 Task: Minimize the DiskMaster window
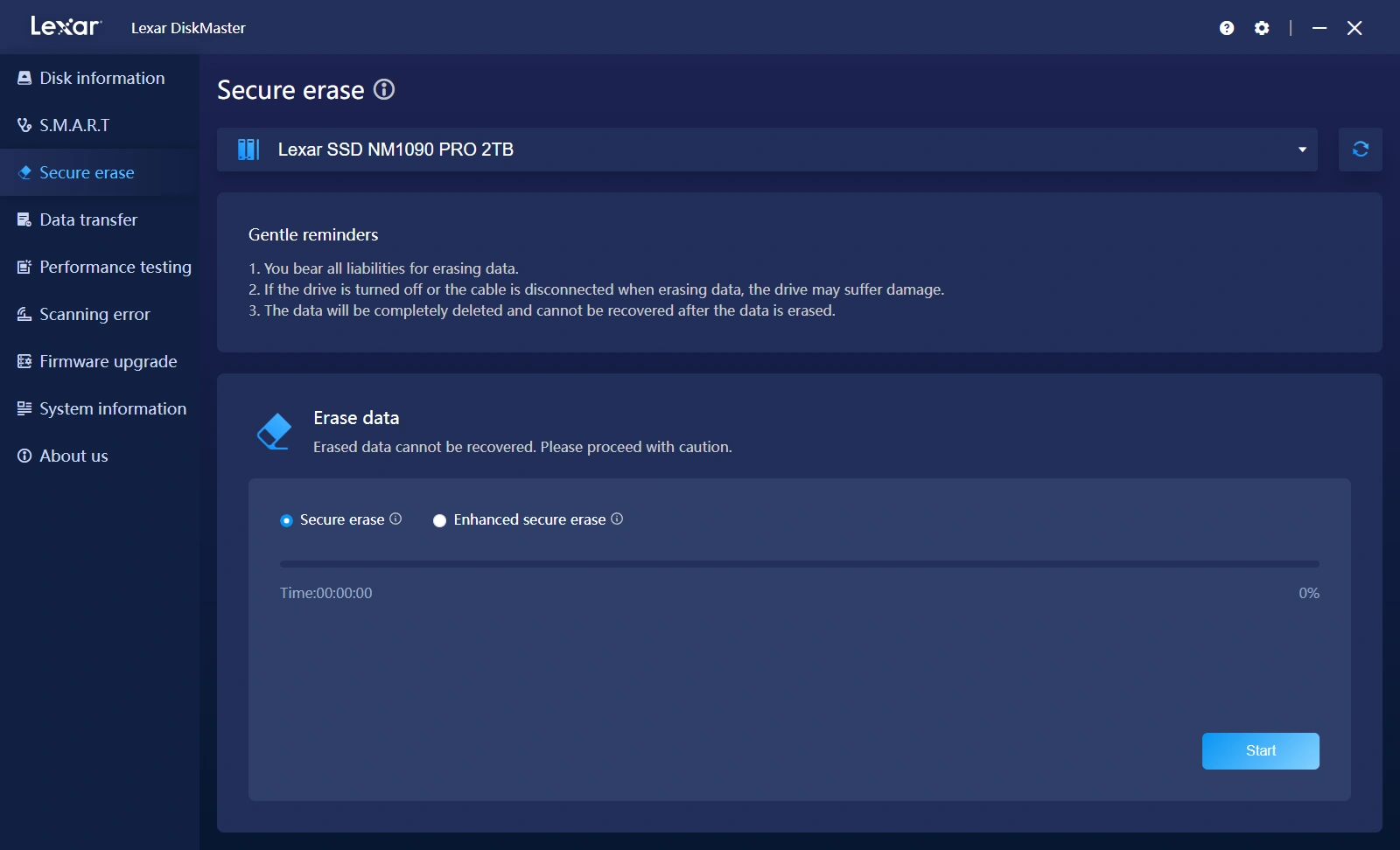[1319, 28]
